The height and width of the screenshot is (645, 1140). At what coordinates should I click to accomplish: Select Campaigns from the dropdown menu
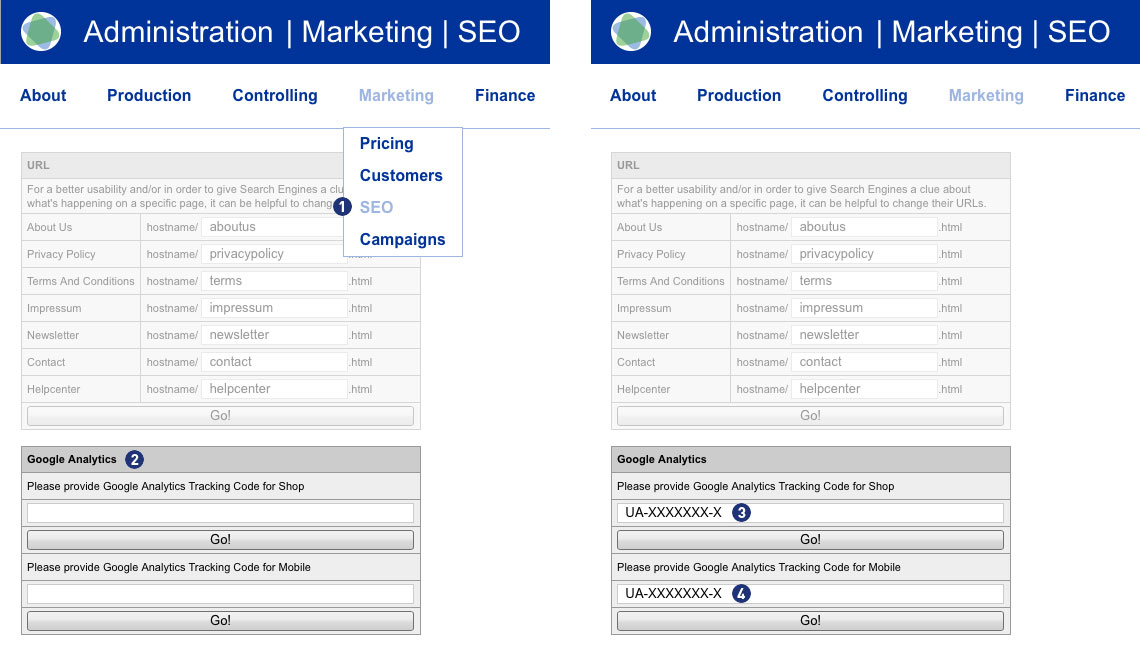point(402,239)
